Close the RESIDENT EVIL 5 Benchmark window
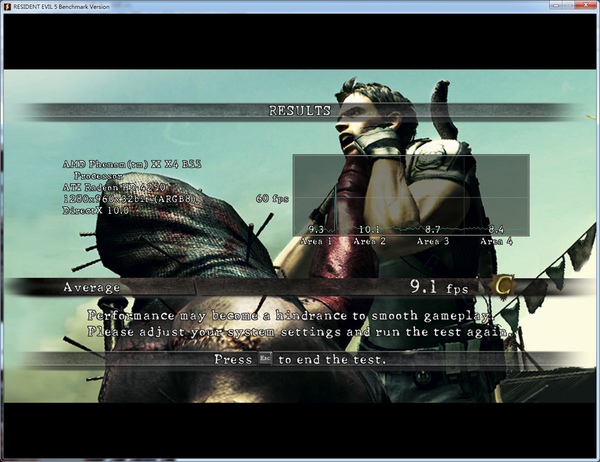Screen dimensions: 600x462 point(585,5)
